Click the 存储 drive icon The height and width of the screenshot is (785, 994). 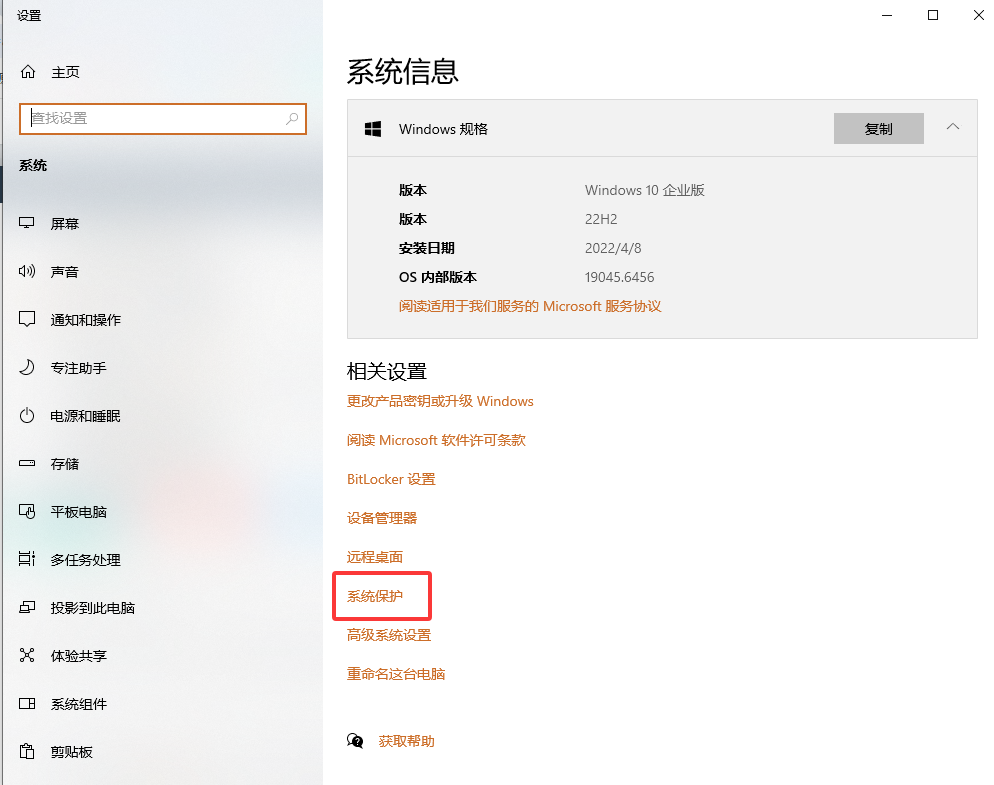pyautogui.click(x=27, y=463)
